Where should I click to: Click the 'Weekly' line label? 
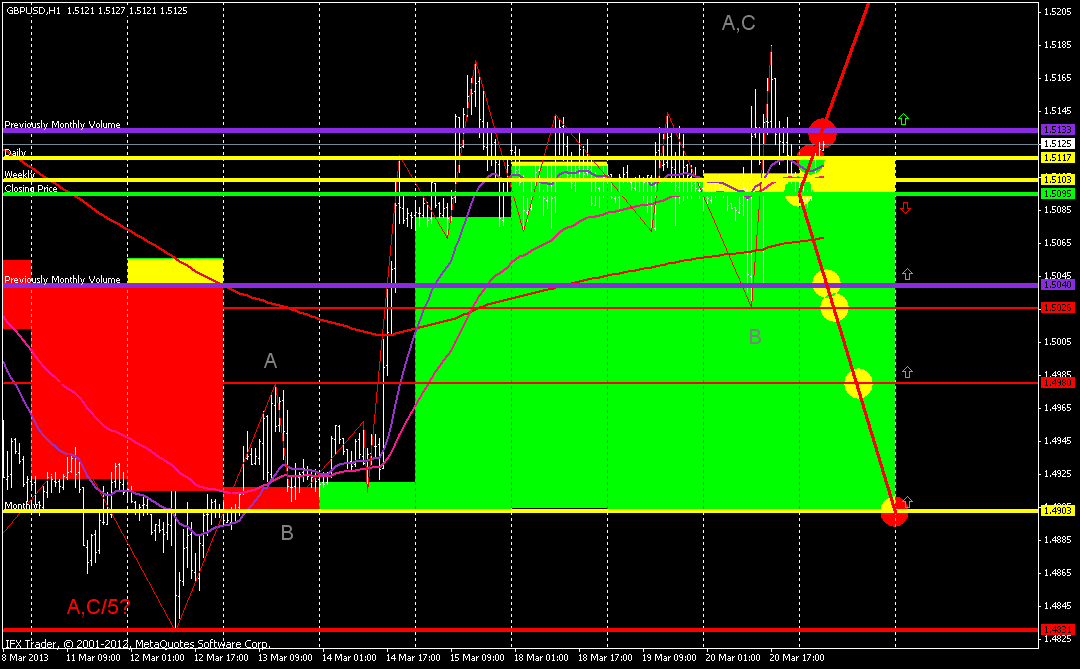19,175
